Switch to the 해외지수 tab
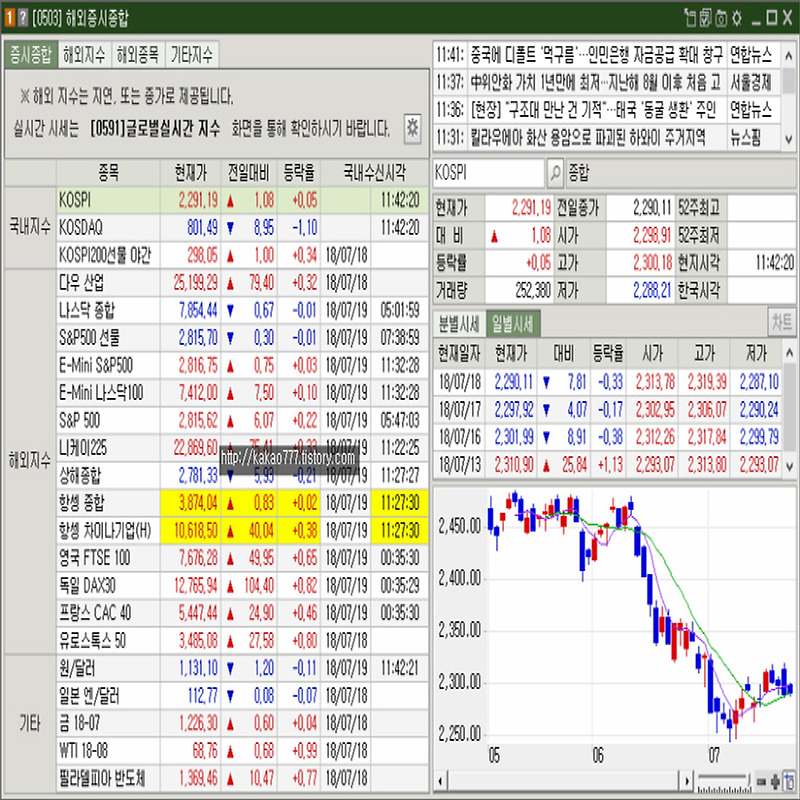The height and width of the screenshot is (800, 800). point(84,55)
